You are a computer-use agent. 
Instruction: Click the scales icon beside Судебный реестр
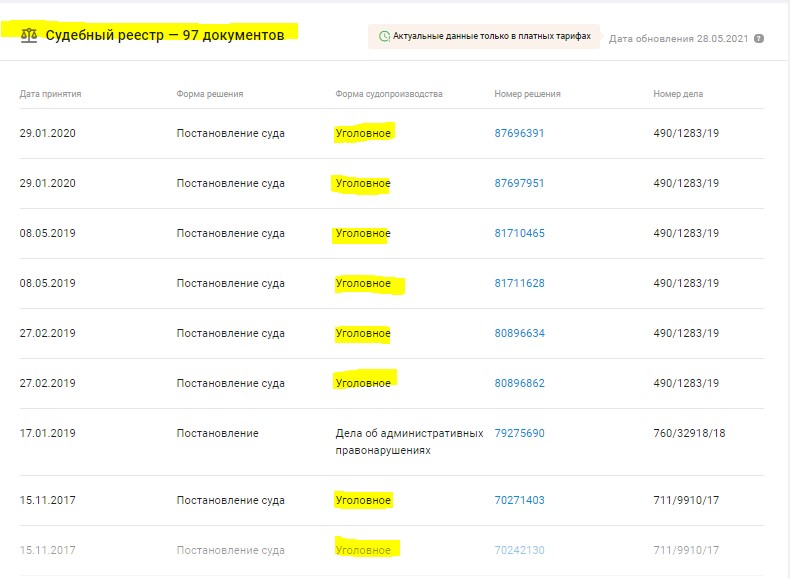pyautogui.click(x=28, y=35)
